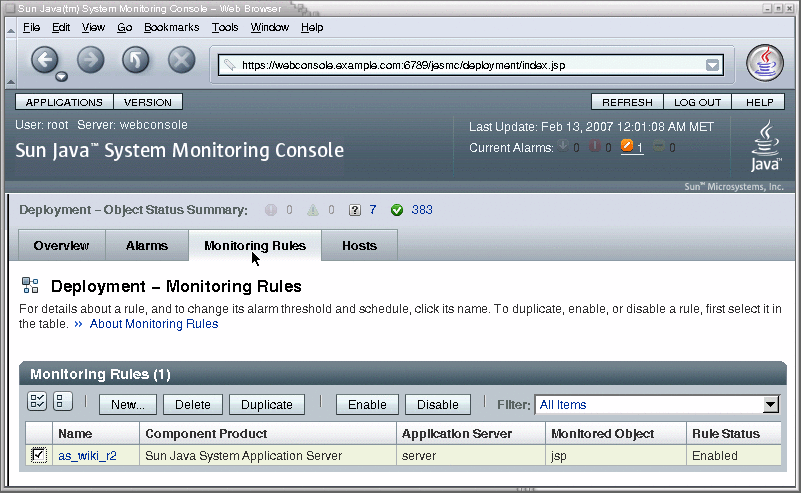This screenshot has width=801, height=493.
Task: Click the minor alarms icon in Current Alarms
Action: click(659, 146)
